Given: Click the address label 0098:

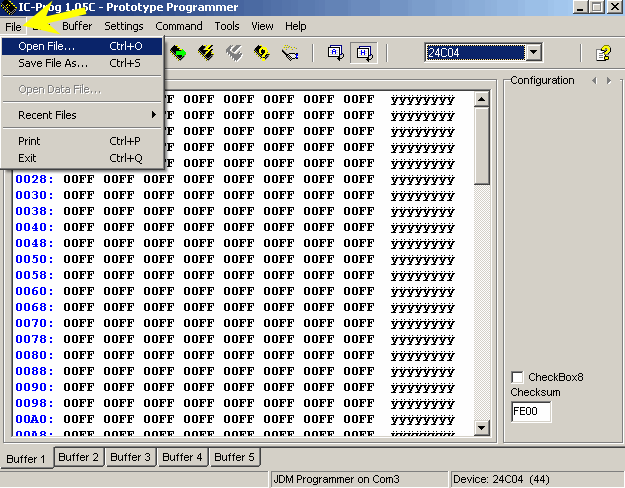Looking at the screenshot, I should coord(34,403).
